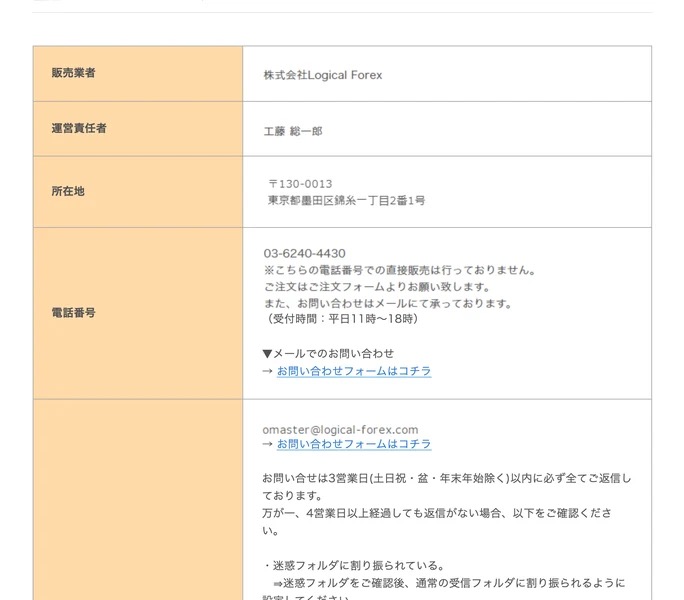Image resolution: width=684 pixels, height=600 pixels.
Task: Select email address omaster@logical-forex.com
Action: [x=340, y=429]
